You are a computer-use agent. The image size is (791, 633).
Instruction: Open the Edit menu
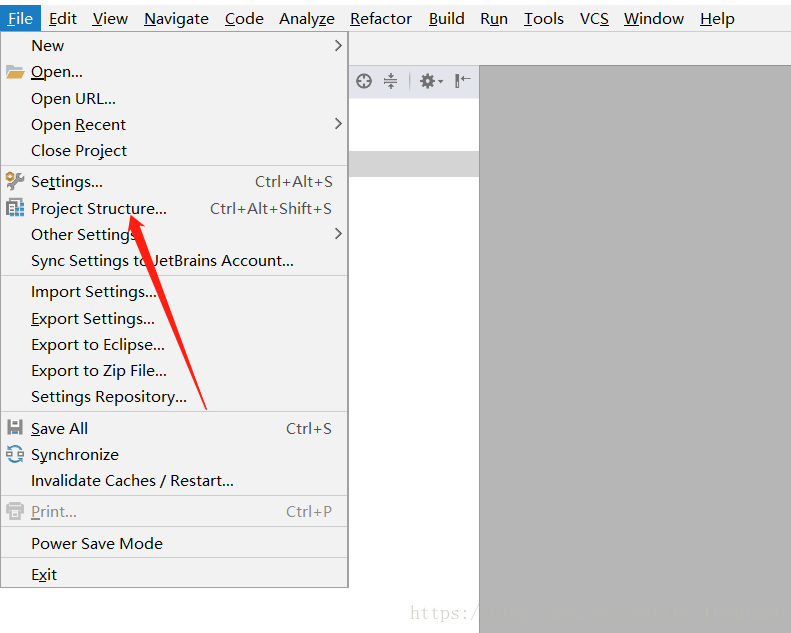click(63, 19)
